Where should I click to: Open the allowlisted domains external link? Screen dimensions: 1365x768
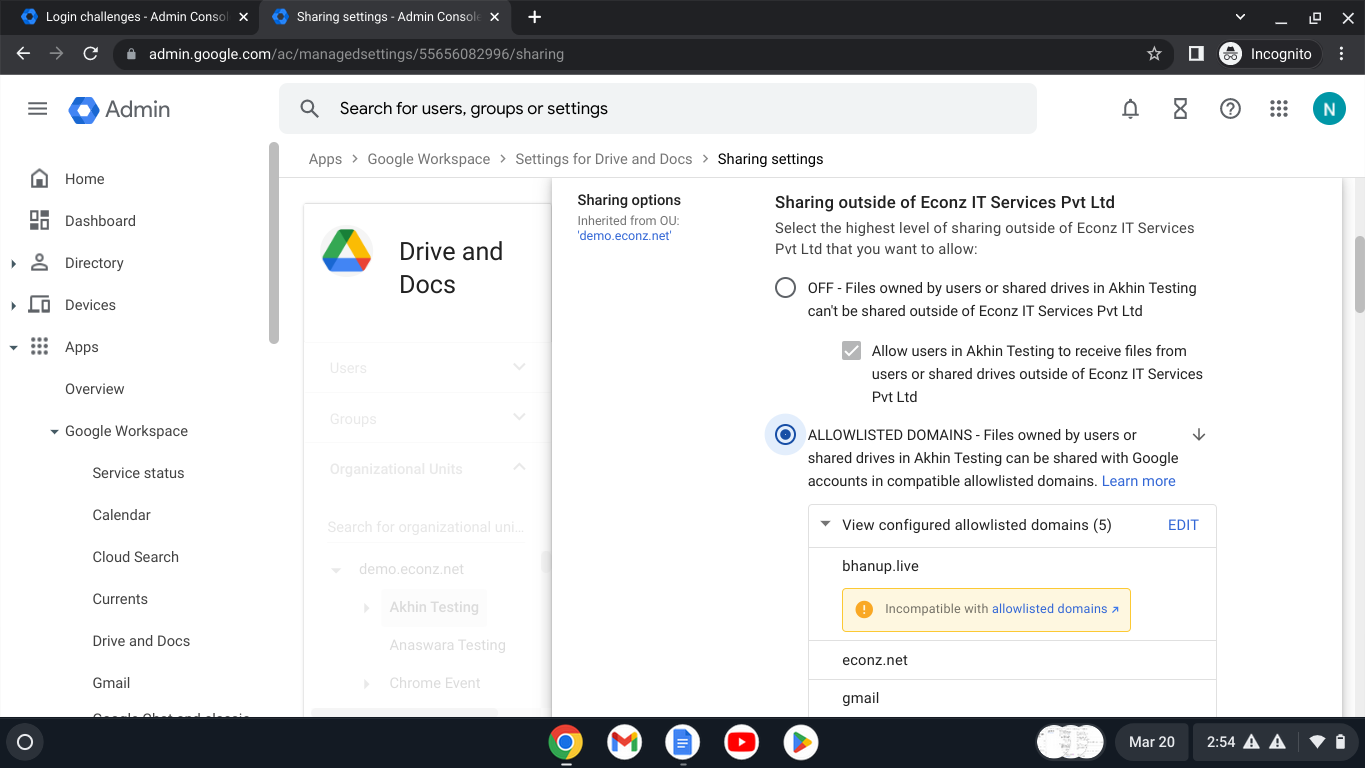coord(1055,609)
